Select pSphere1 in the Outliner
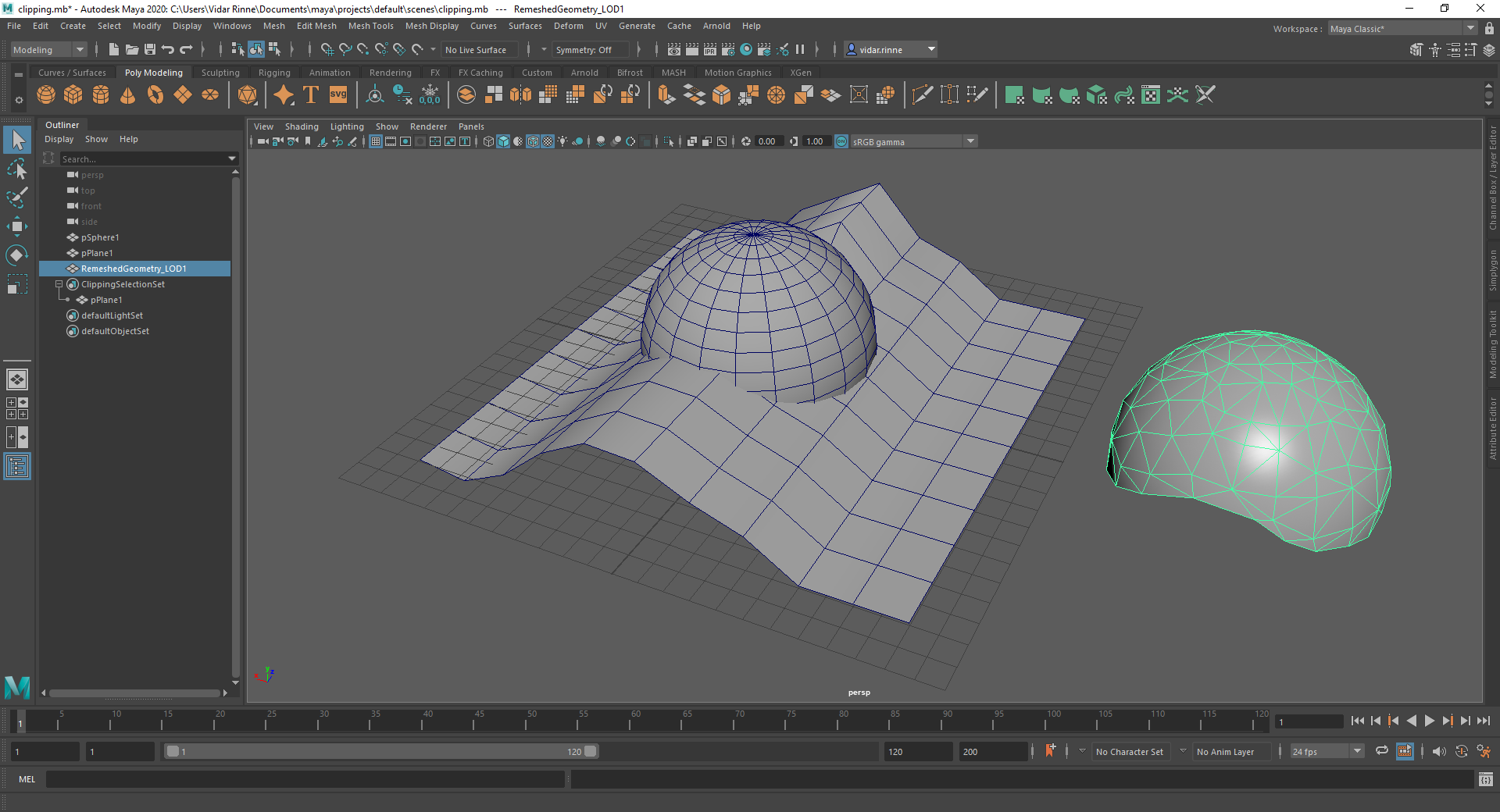The height and width of the screenshot is (812, 1500). (x=99, y=237)
